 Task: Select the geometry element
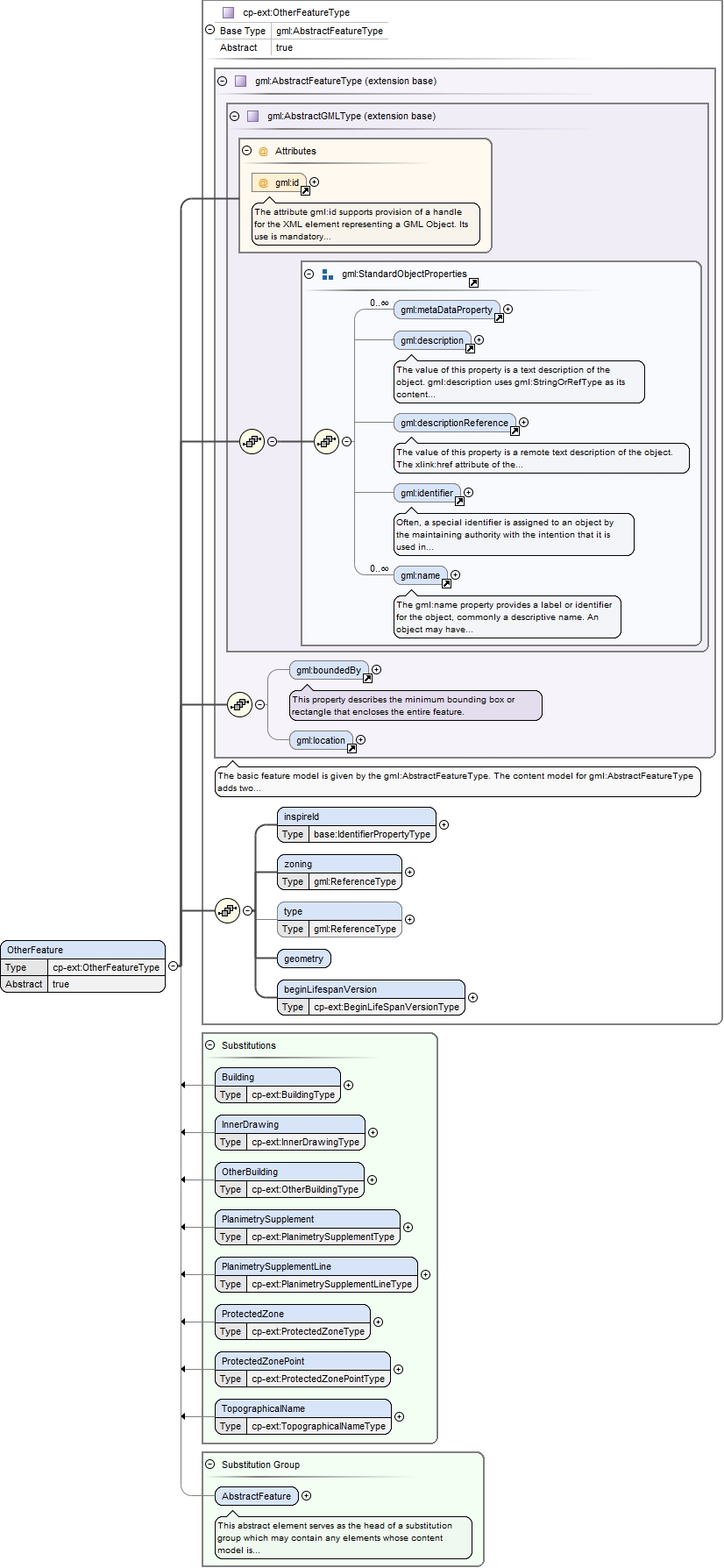tap(304, 959)
